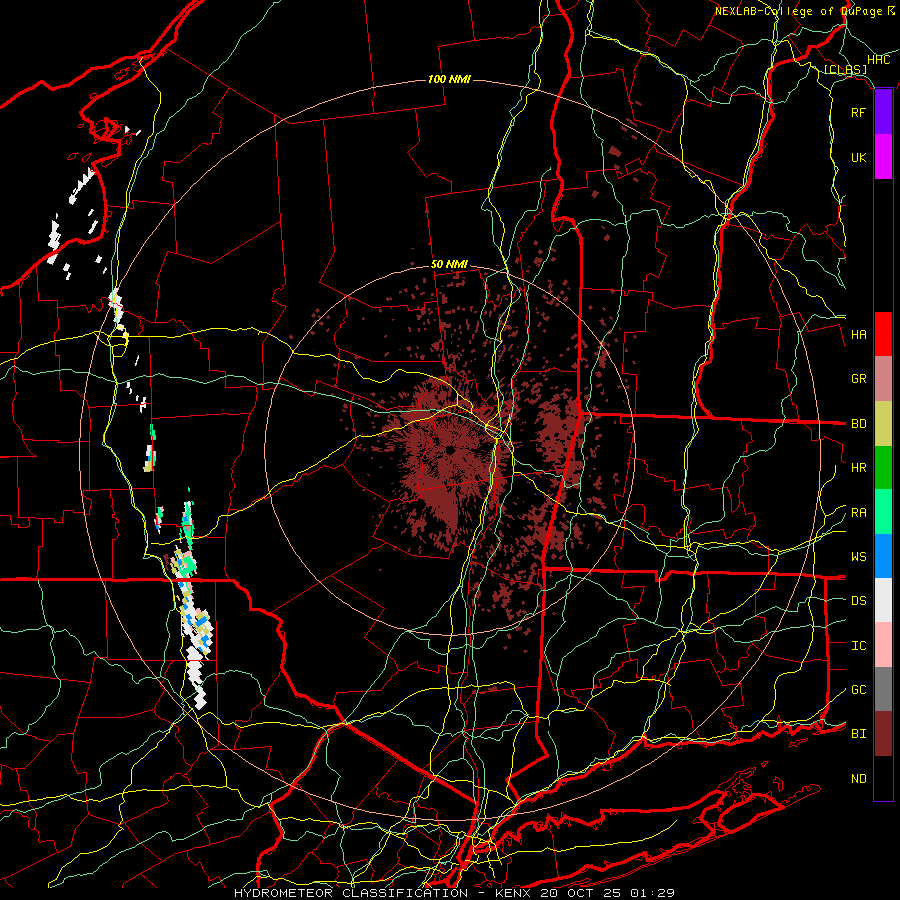Image resolution: width=900 pixels, height=900 pixels.
Task: Click the Hydrometeor Classification title caption
Action: coord(454,893)
